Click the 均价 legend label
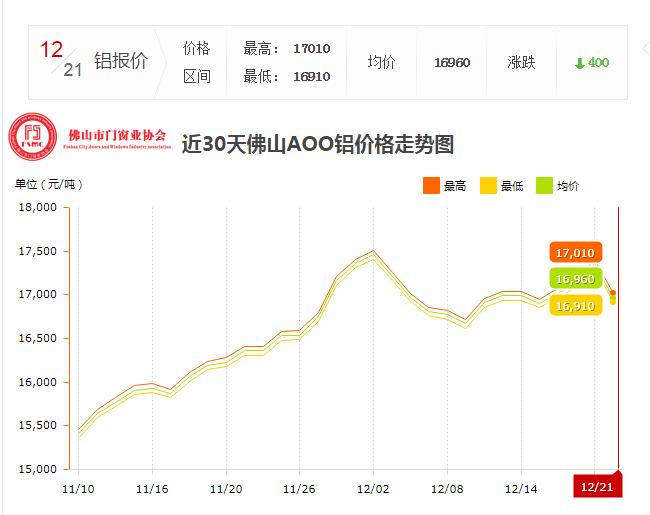 point(568,186)
